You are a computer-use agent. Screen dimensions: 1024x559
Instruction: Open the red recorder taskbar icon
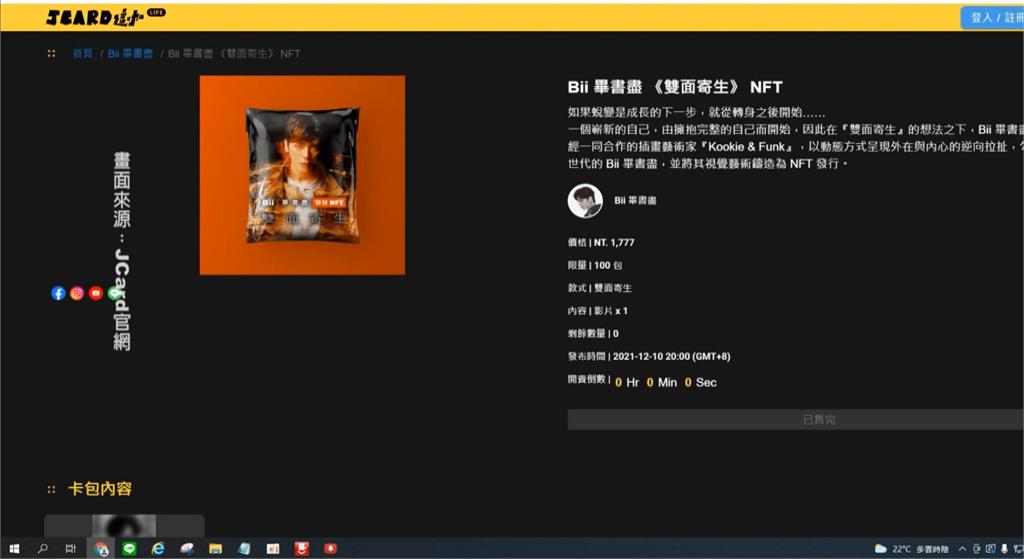click(x=330, y=549)
